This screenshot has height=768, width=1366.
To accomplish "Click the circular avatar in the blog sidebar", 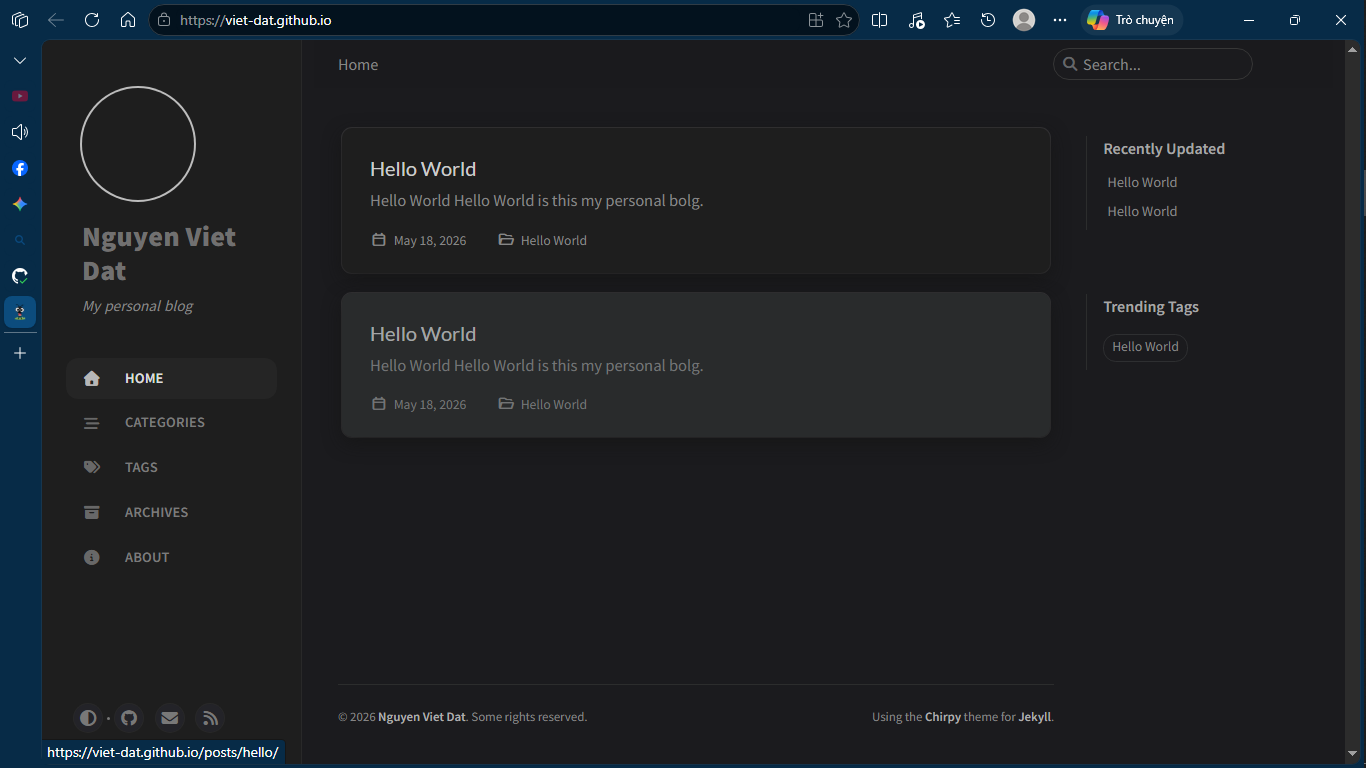I will pyautogui.click(x=138, y=144).
